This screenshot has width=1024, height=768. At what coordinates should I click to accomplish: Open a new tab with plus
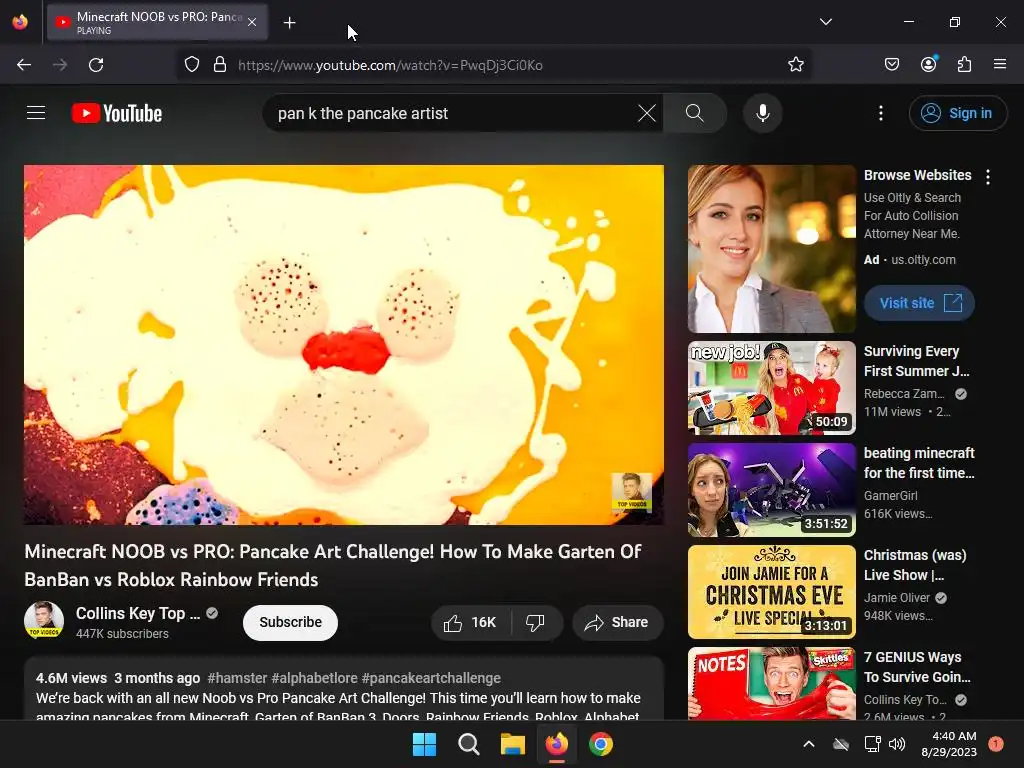coord(289,23)
